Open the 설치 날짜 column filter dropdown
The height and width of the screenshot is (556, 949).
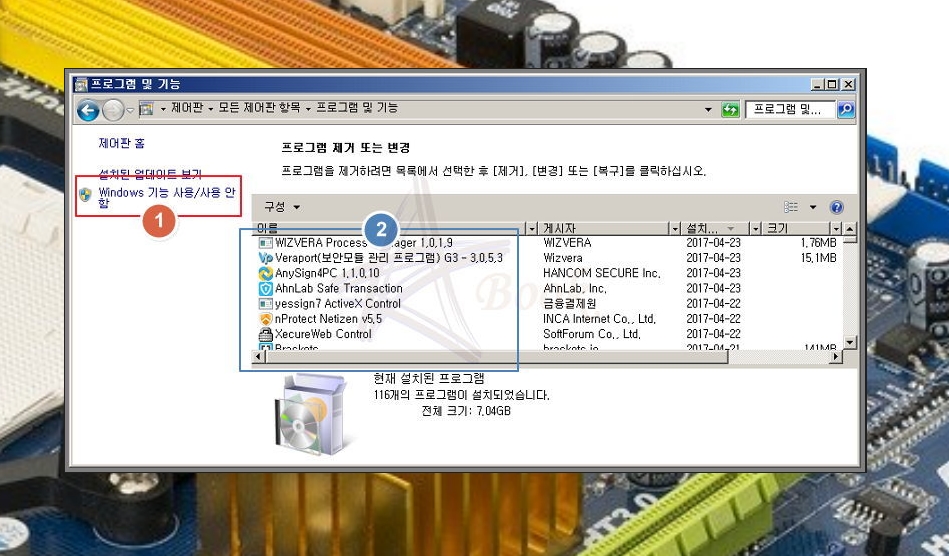tap(755, 229)
